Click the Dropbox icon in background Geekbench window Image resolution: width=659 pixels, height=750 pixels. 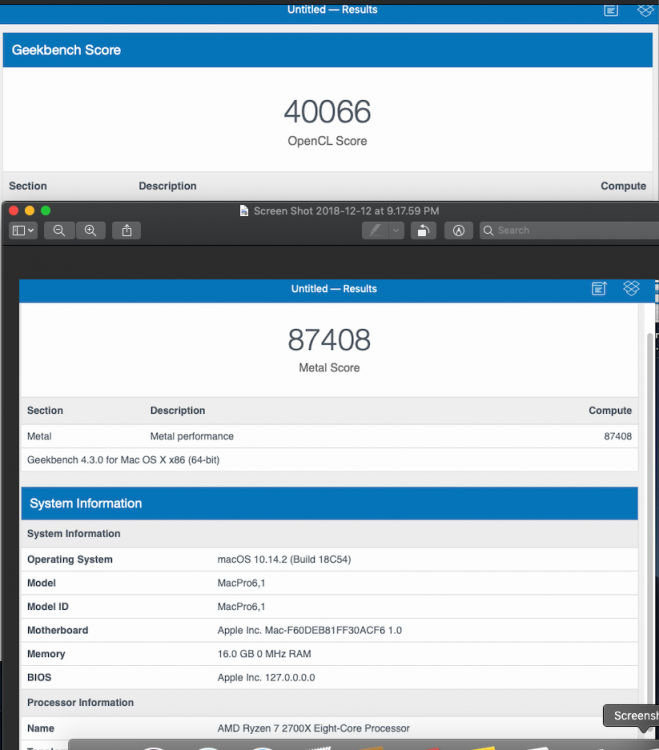pos(645,10)
